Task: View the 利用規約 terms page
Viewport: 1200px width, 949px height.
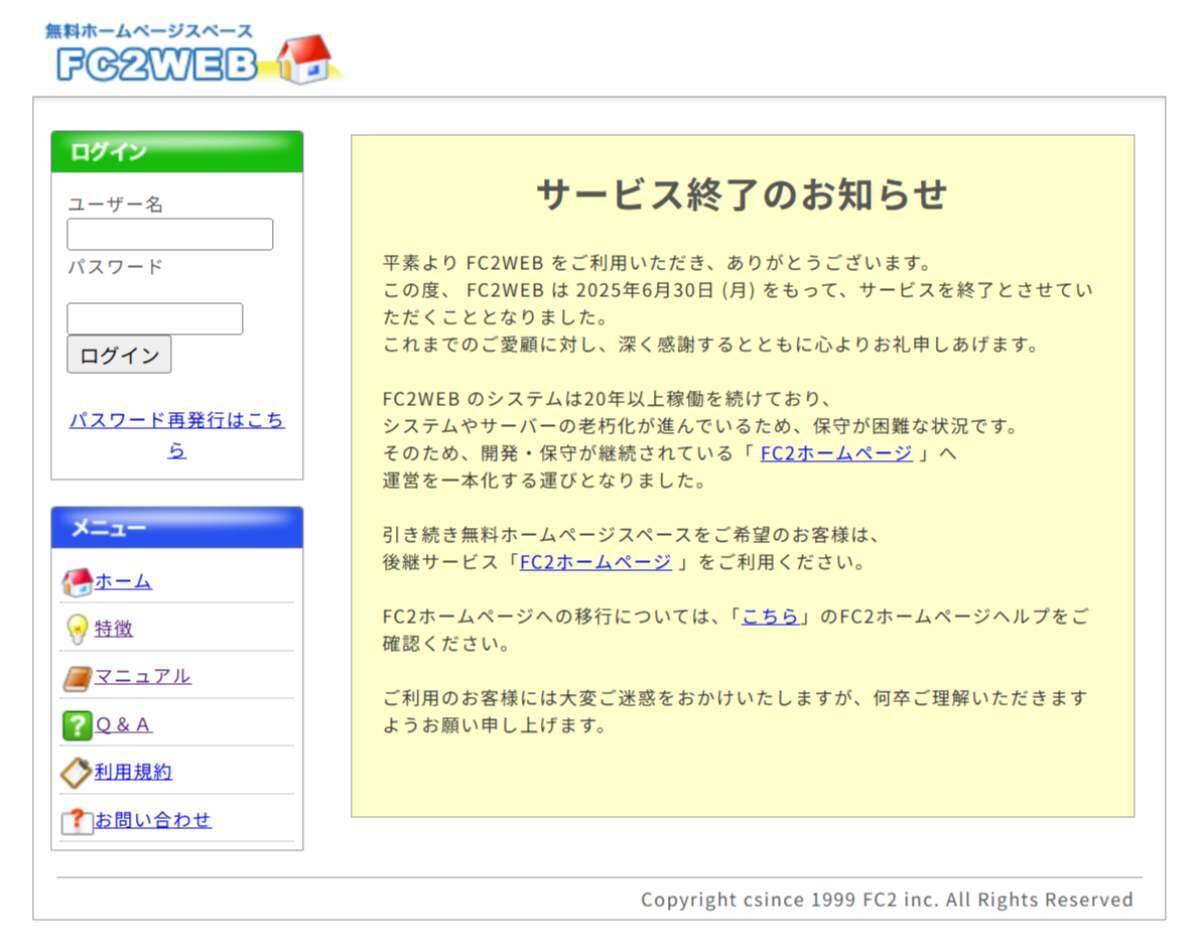Action: (133, 772)
